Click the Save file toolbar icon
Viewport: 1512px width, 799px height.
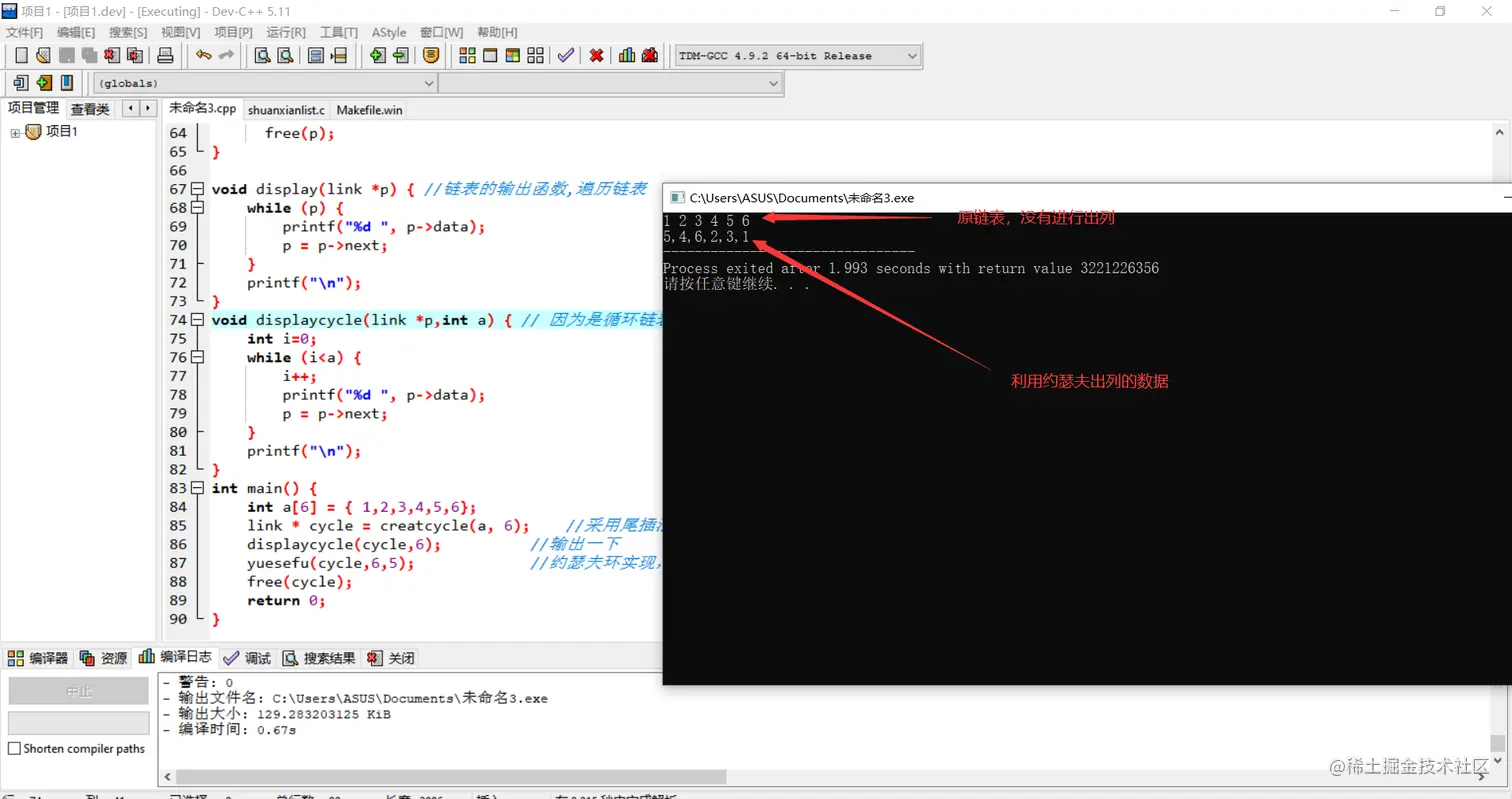[67, 56]
